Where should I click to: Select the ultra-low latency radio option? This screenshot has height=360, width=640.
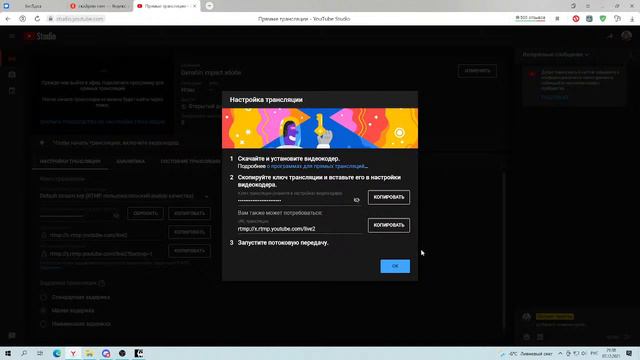[43, 324]
